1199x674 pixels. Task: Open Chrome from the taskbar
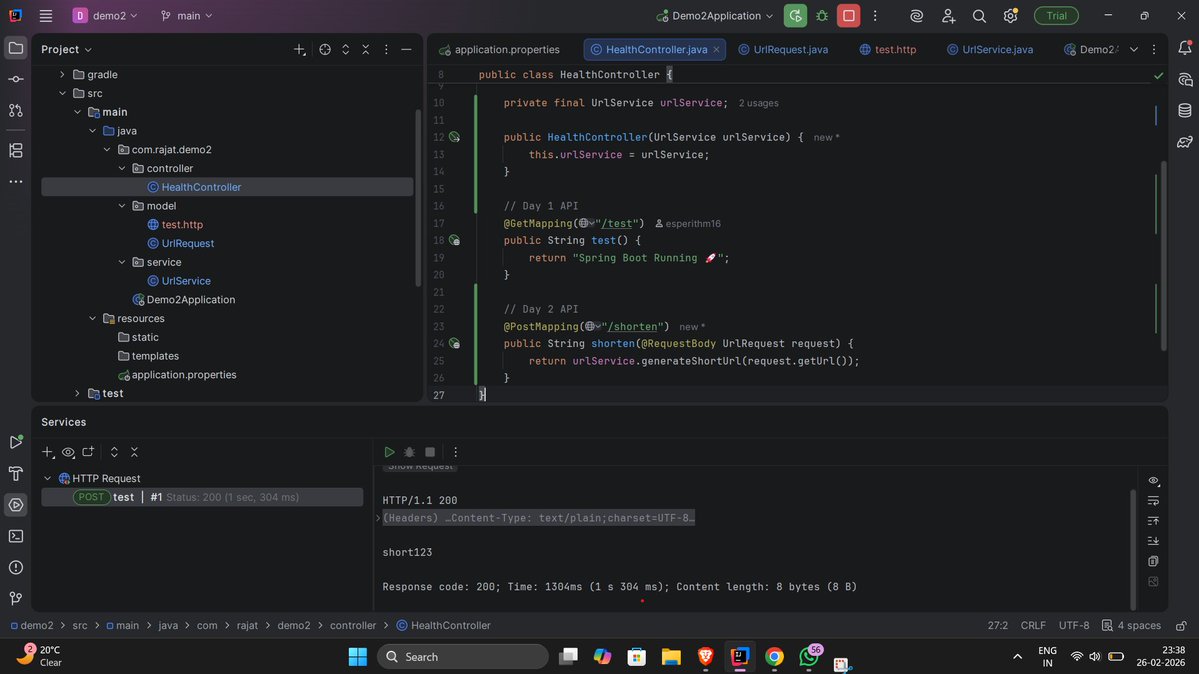coord(774,656)
